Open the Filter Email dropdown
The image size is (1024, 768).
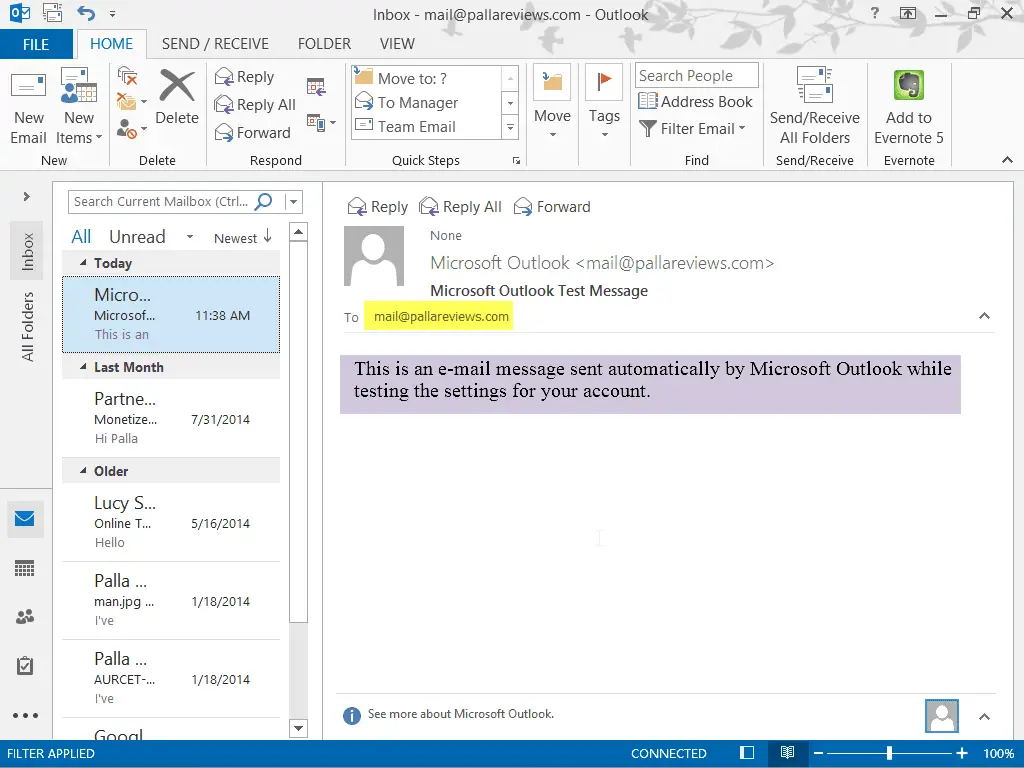coord(692,129)
